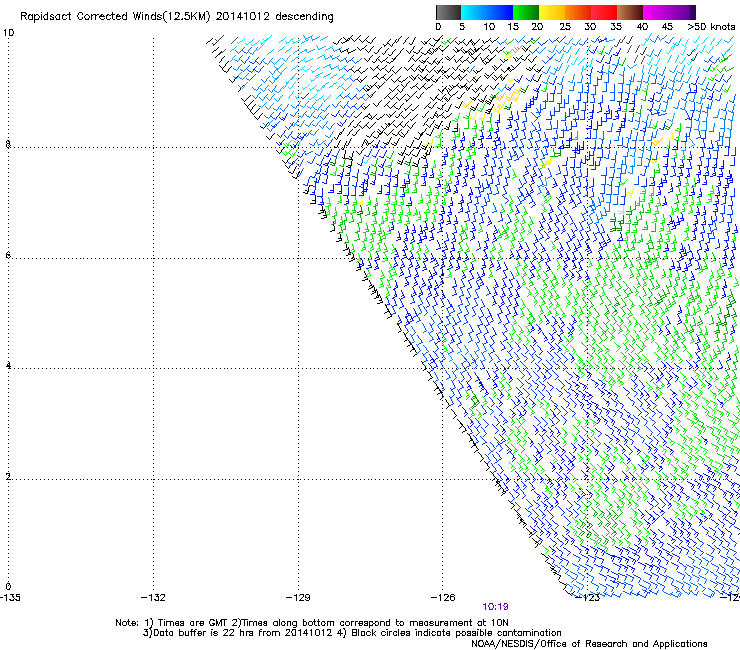Click the longitude axis label '-123'
Screen dimensions: 740x650
(588, 598)
